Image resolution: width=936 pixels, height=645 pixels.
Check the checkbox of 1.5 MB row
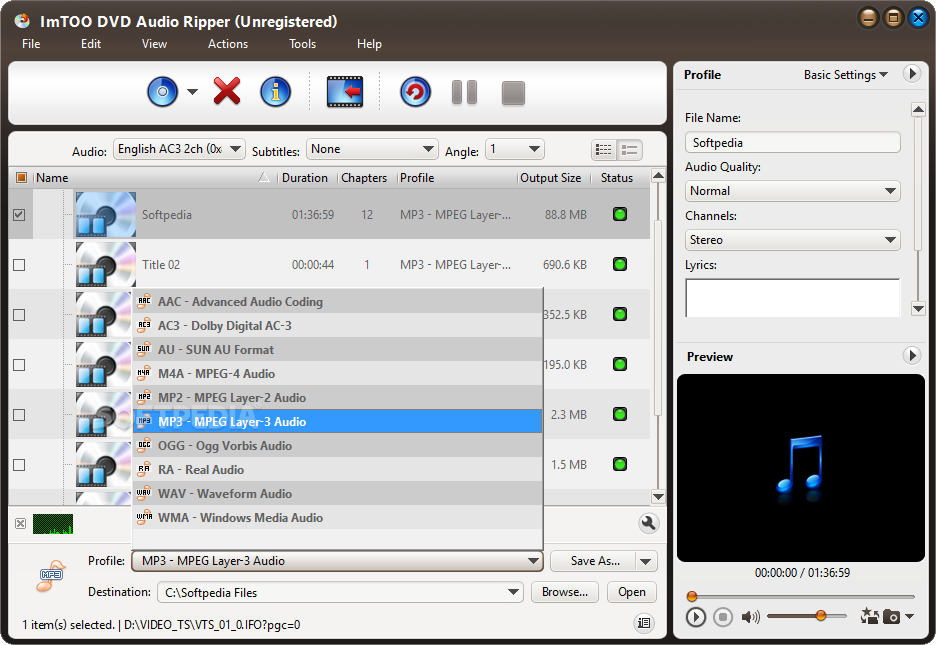click(x=19, y=465)
